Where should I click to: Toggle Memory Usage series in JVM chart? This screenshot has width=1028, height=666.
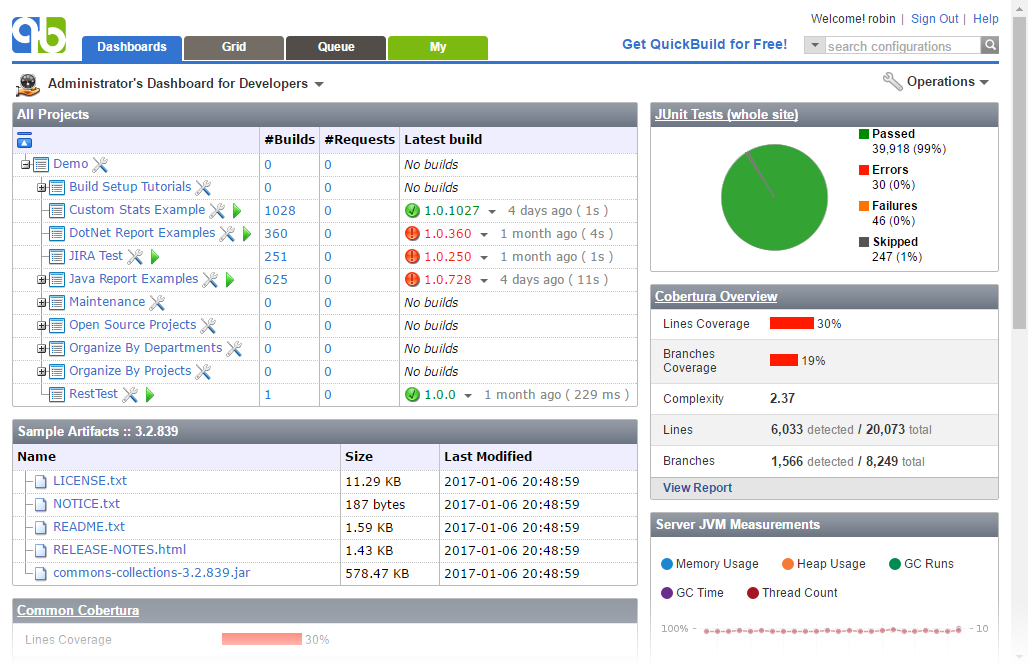coord(710,564)
